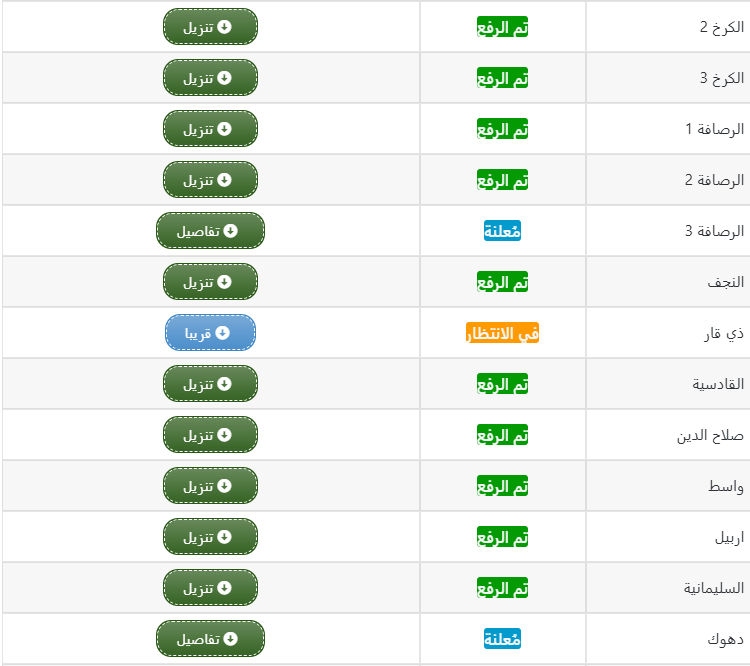The image size is (750, 666).
Task: Click download button for الكرخ 3 row
Action: pyautogui.click(x=210, y=78)
